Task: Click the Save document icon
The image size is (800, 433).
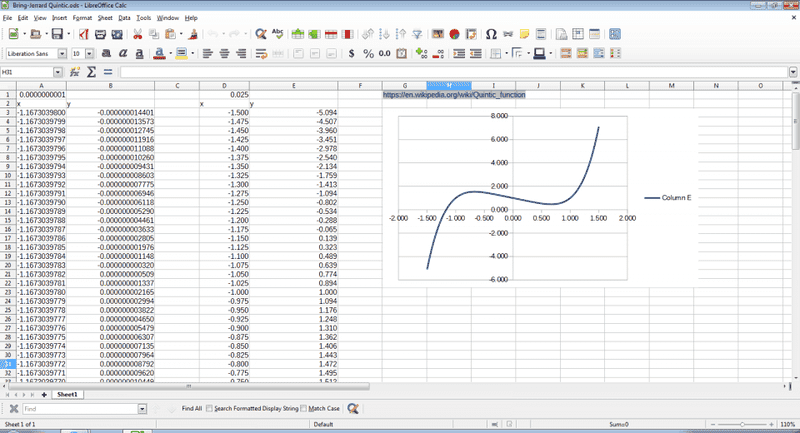Action: [57, 34]
